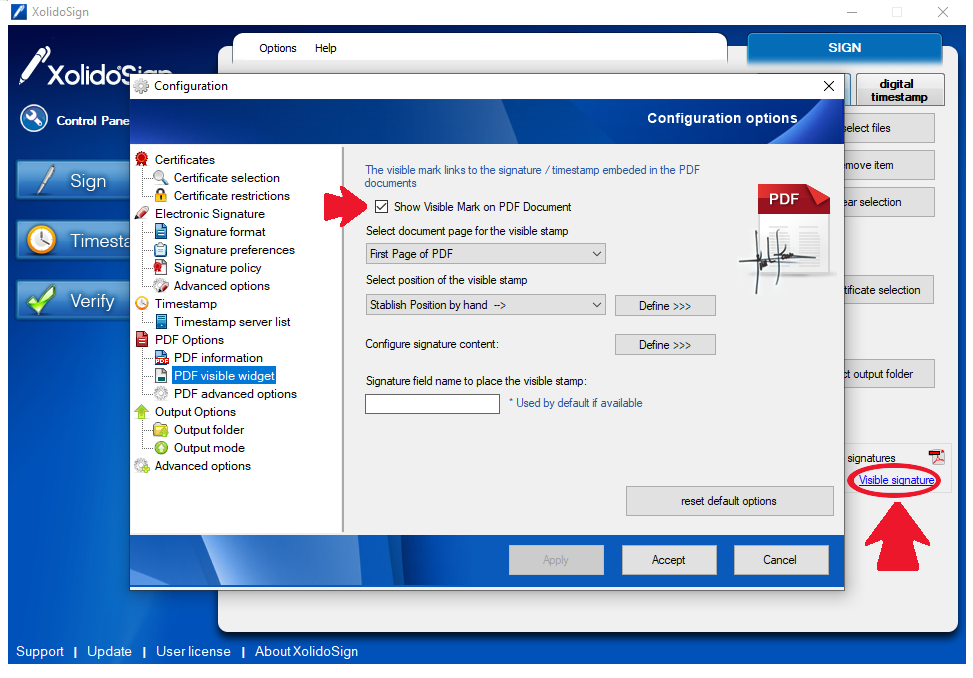Click the Cancel button

pyautogui.click(x=781, y=560)
